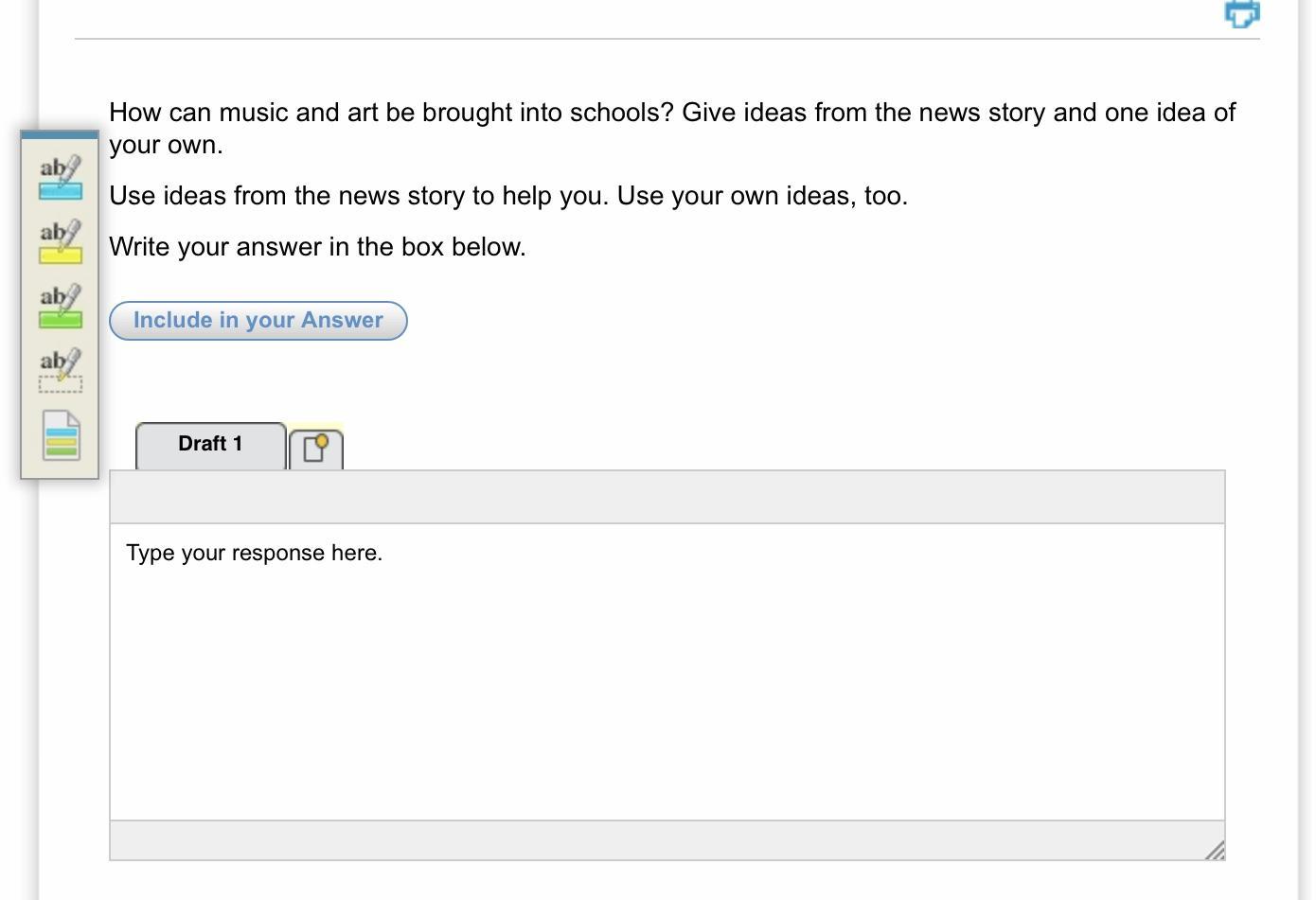Click the new draft note tab icon
The image size is (1316, 900).
[315, 448]
